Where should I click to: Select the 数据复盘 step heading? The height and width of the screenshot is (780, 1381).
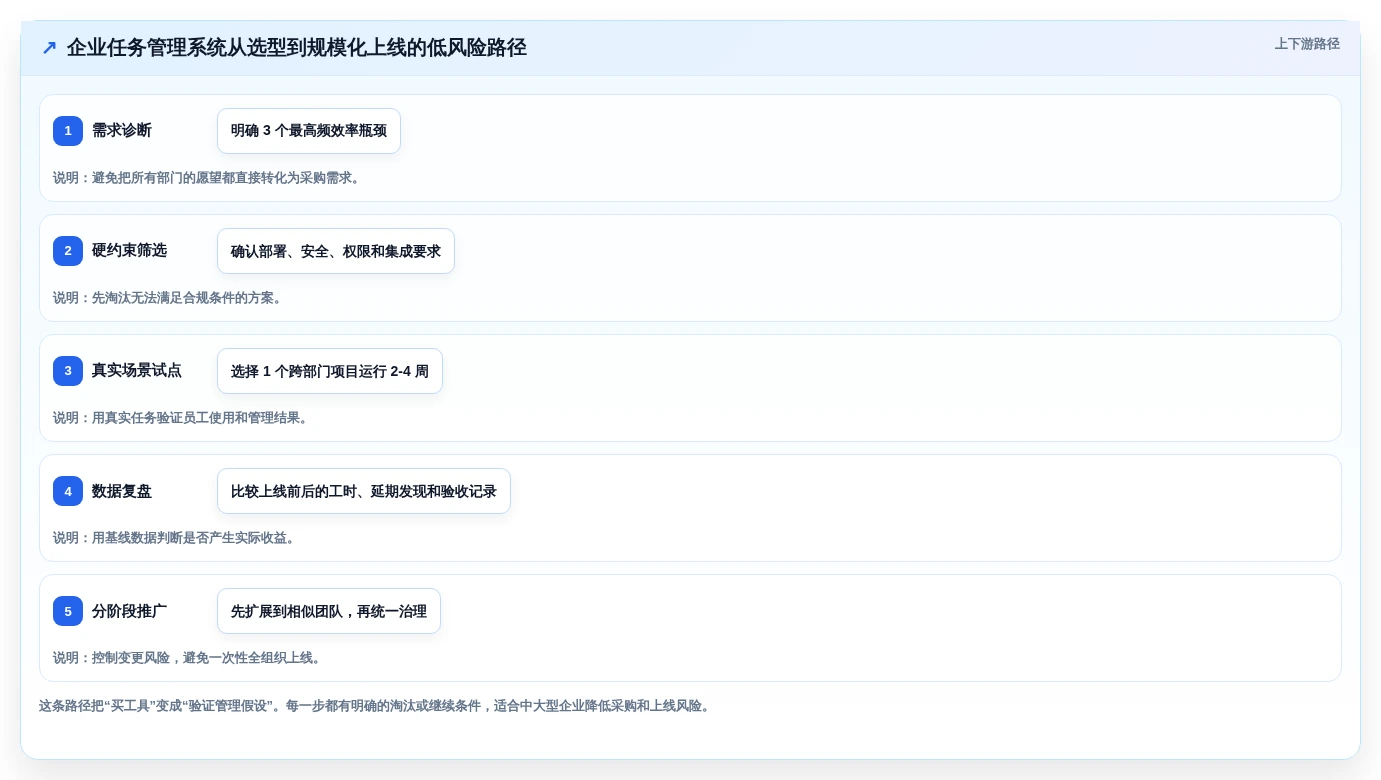(122, 491)
